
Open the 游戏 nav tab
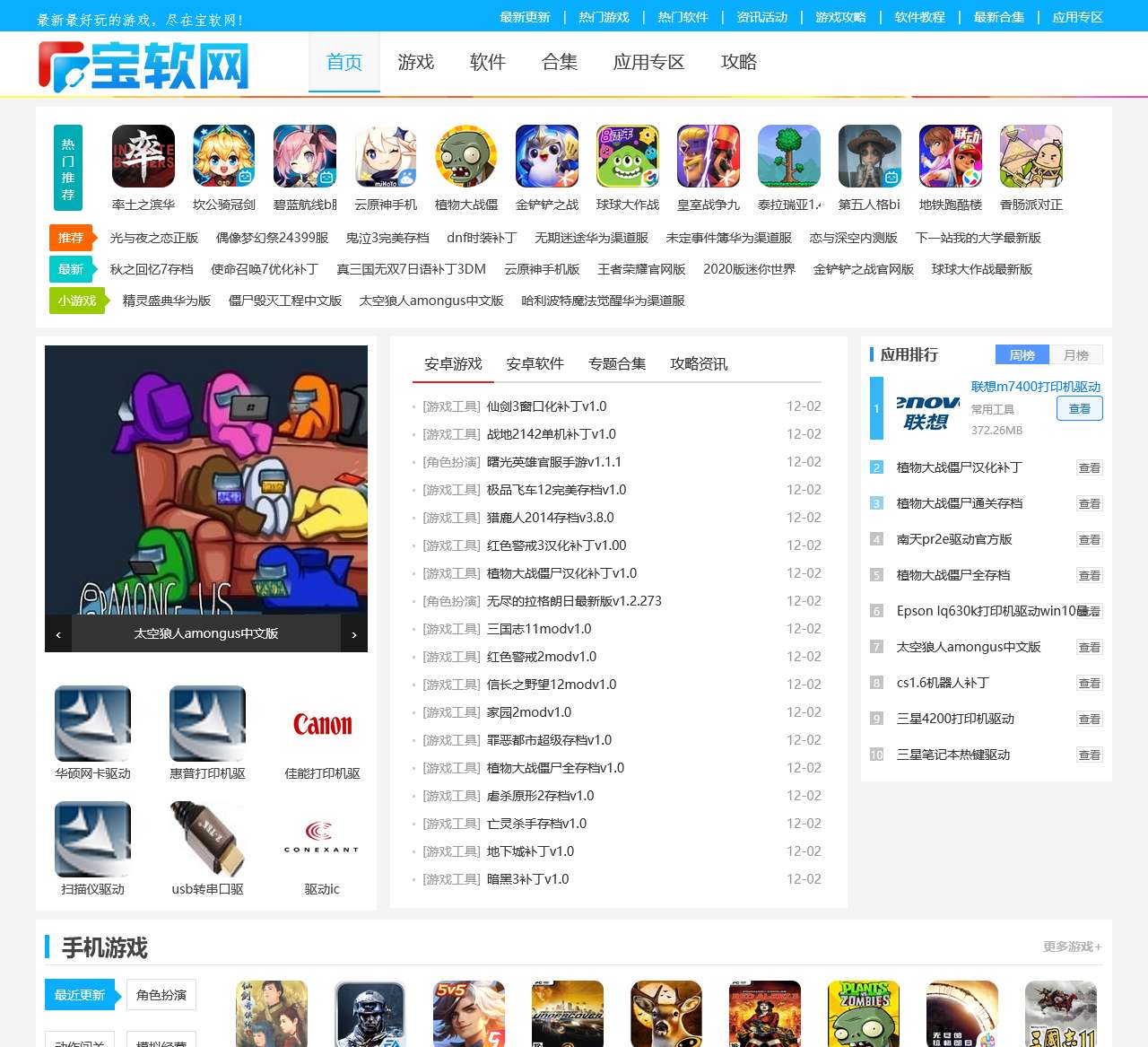pyautogui.click(x=416, y=62)
